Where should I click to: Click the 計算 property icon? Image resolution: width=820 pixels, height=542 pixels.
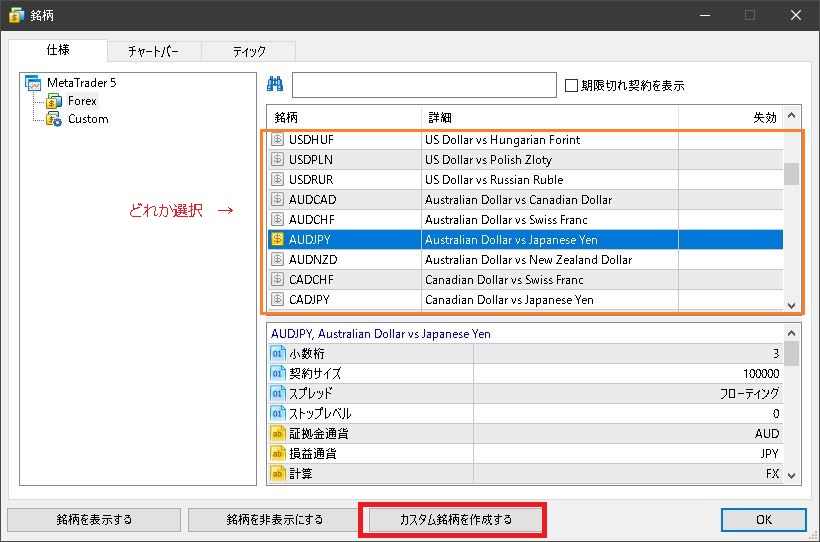[278, 473]
